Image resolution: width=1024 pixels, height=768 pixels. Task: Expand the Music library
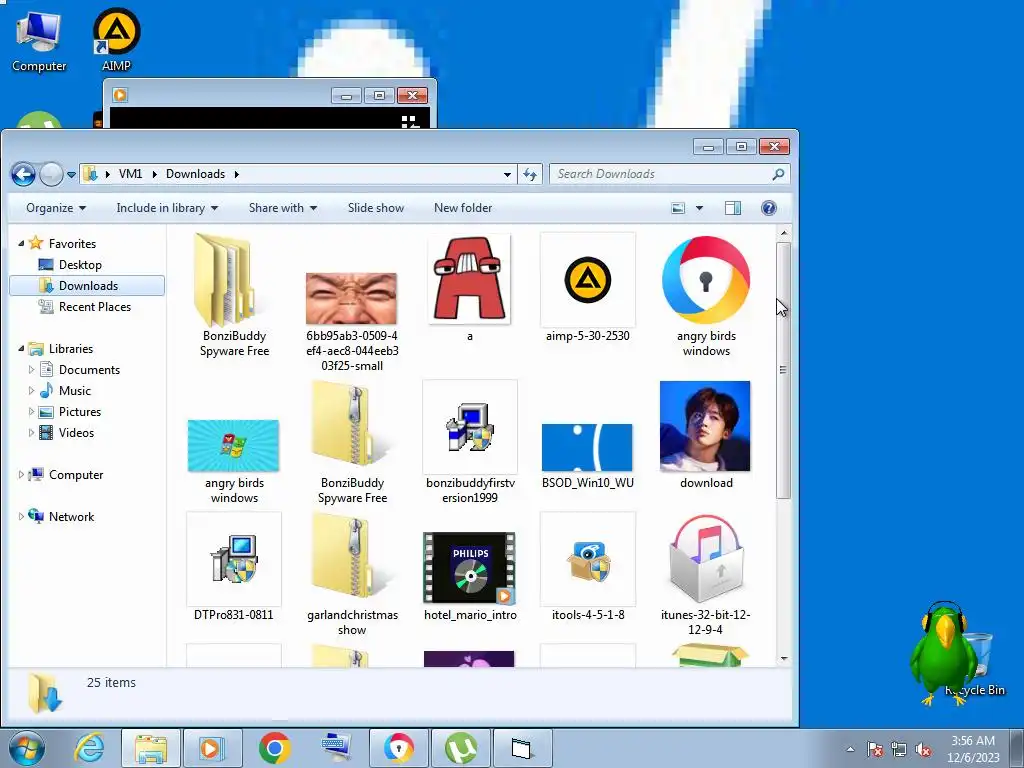[x=31, y=391]
